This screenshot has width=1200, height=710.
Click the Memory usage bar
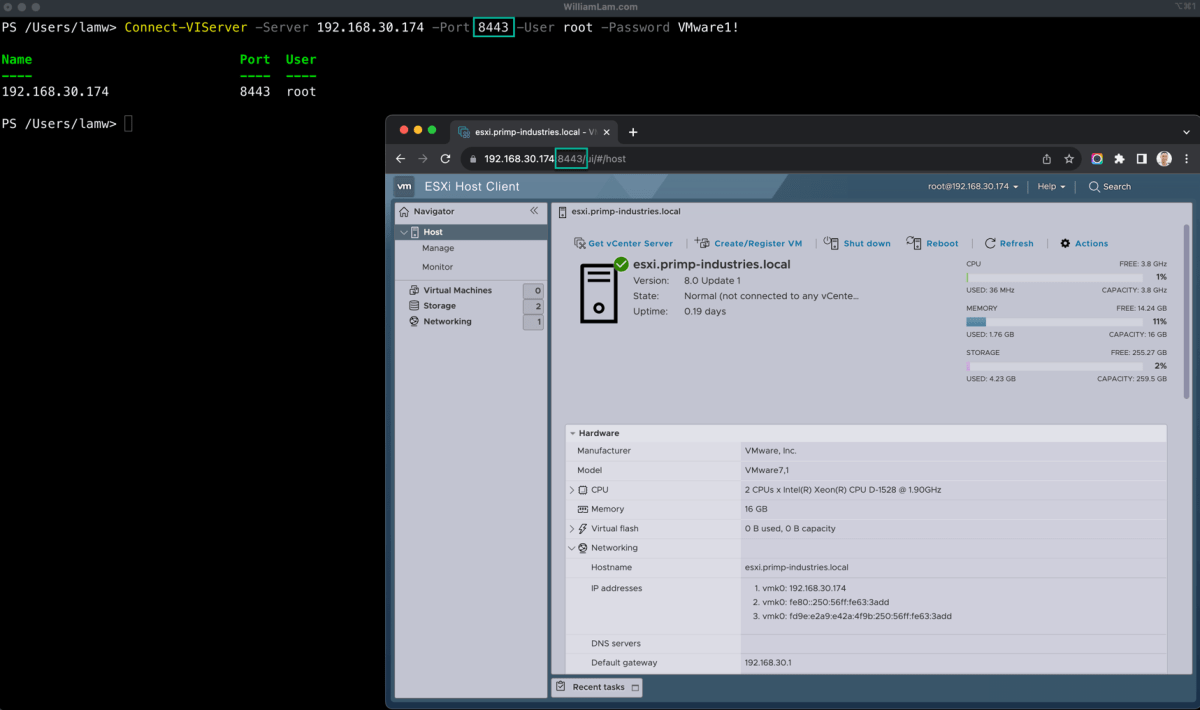[x=1054, y=322]
